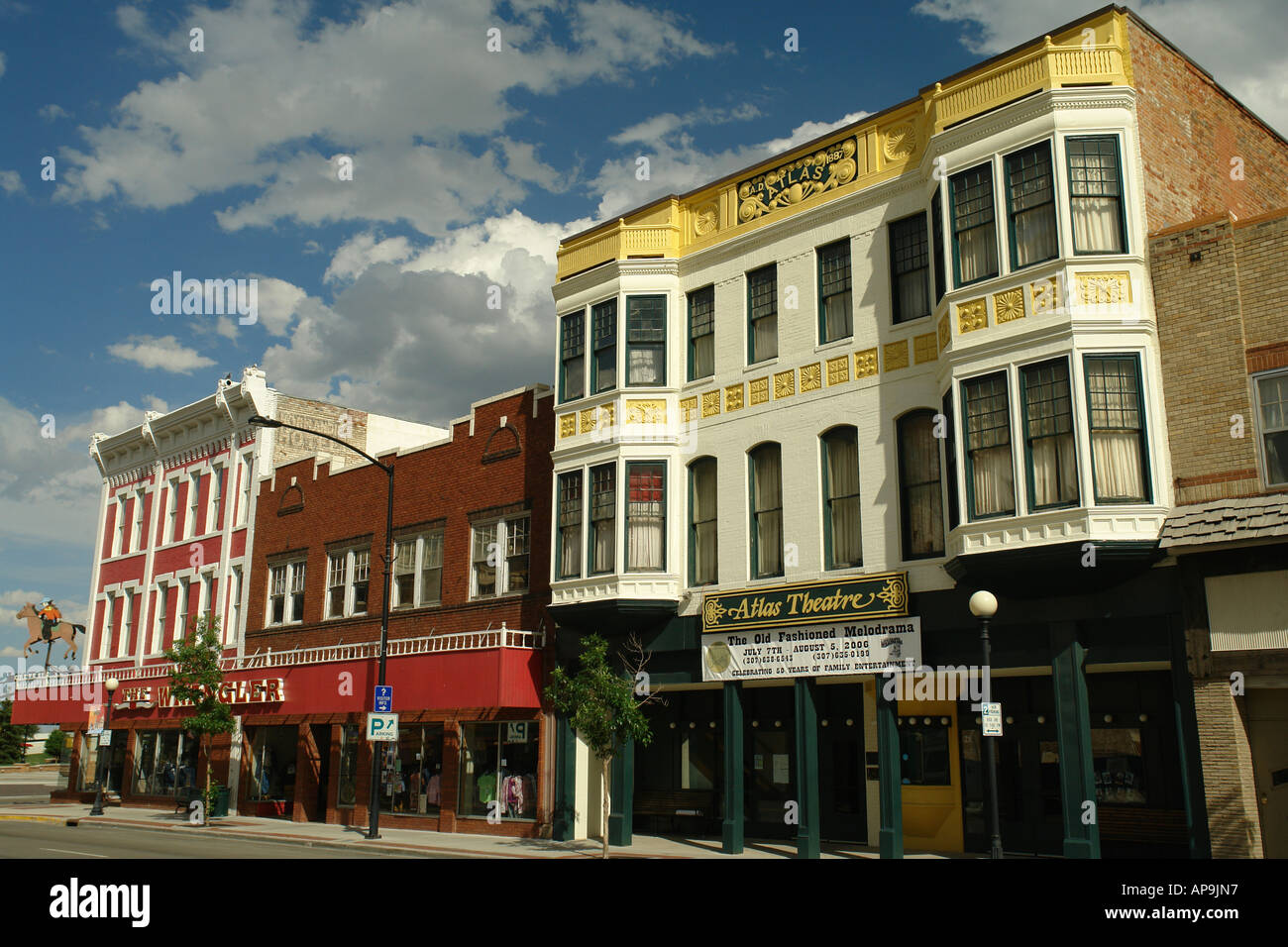Click the "ATLAS 1887" cornice inscription
Viewport: 1288px width, 947px height.
[x=798, y=178]
